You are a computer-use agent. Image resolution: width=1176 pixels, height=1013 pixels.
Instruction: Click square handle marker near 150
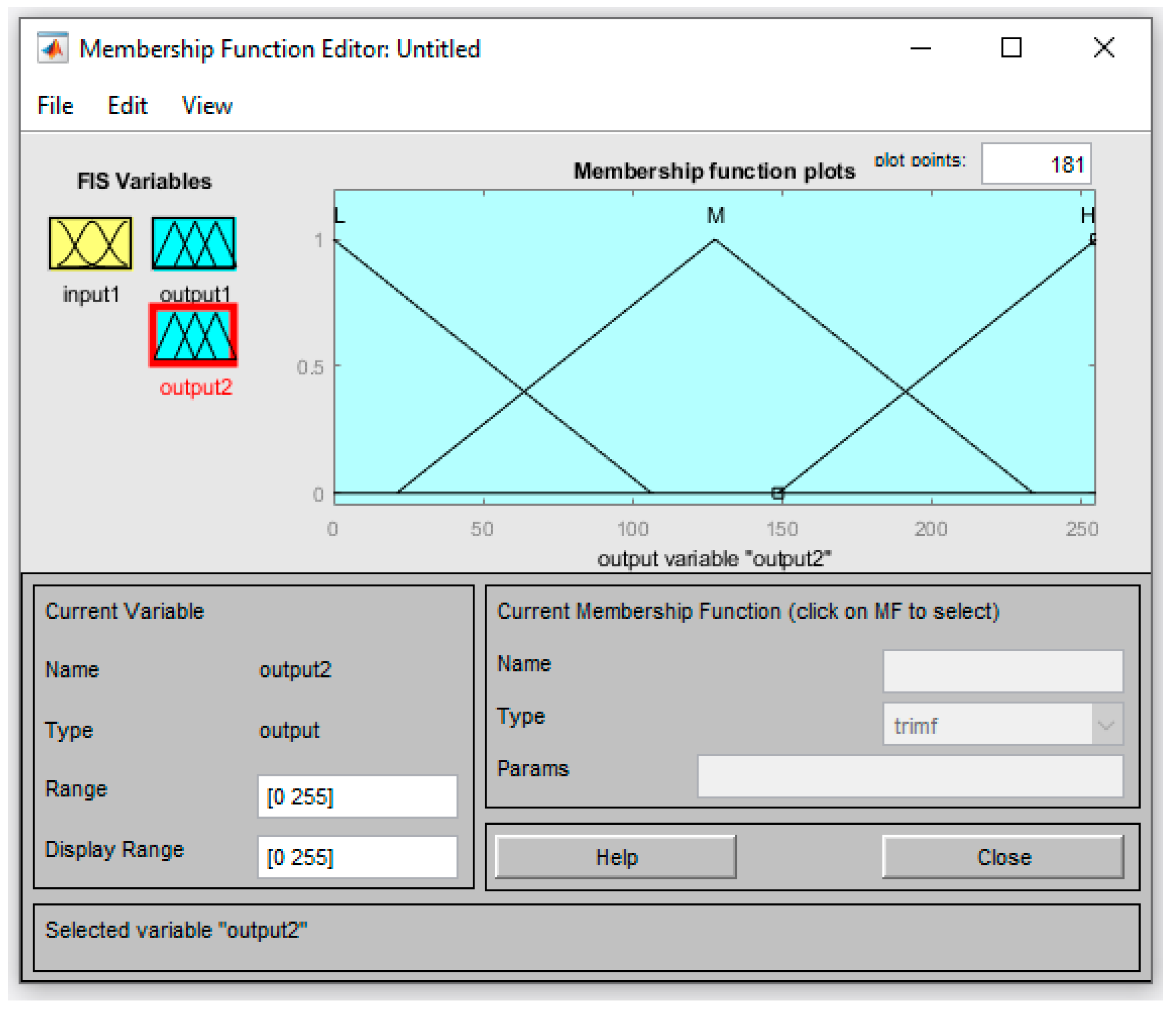tap(778, 493)
